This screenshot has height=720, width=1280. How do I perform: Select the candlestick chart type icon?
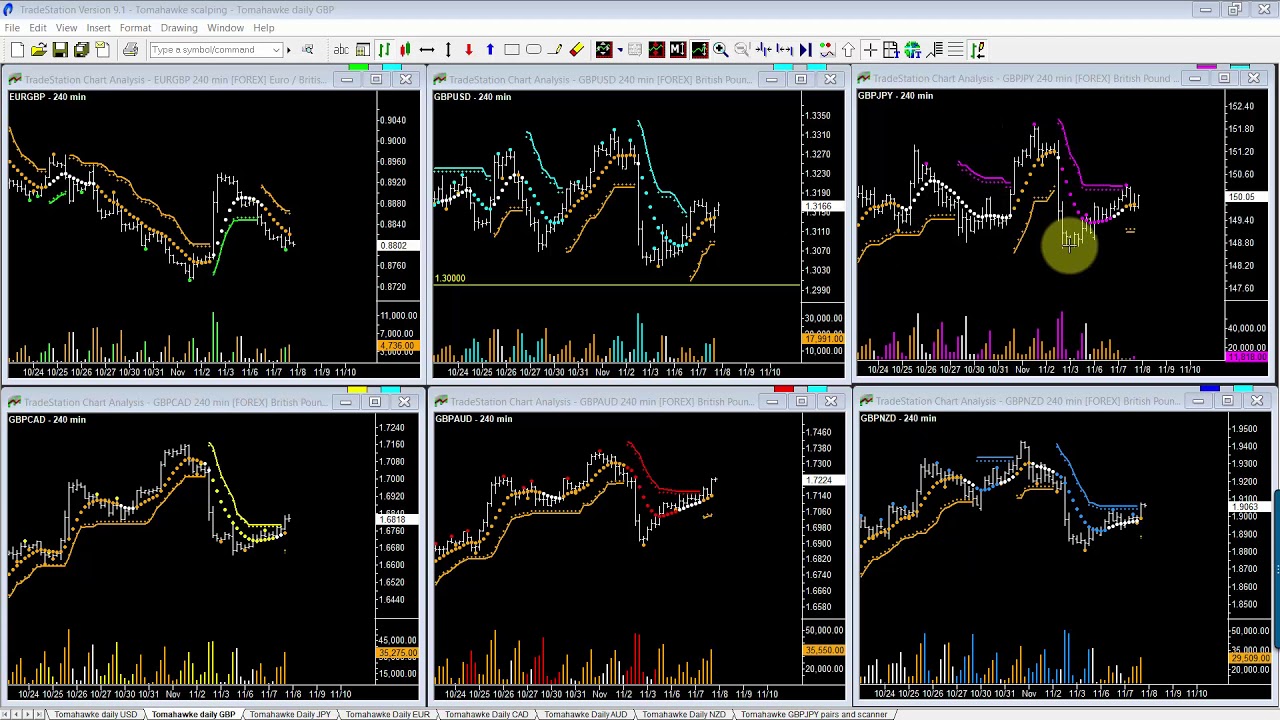pos(405,50)
